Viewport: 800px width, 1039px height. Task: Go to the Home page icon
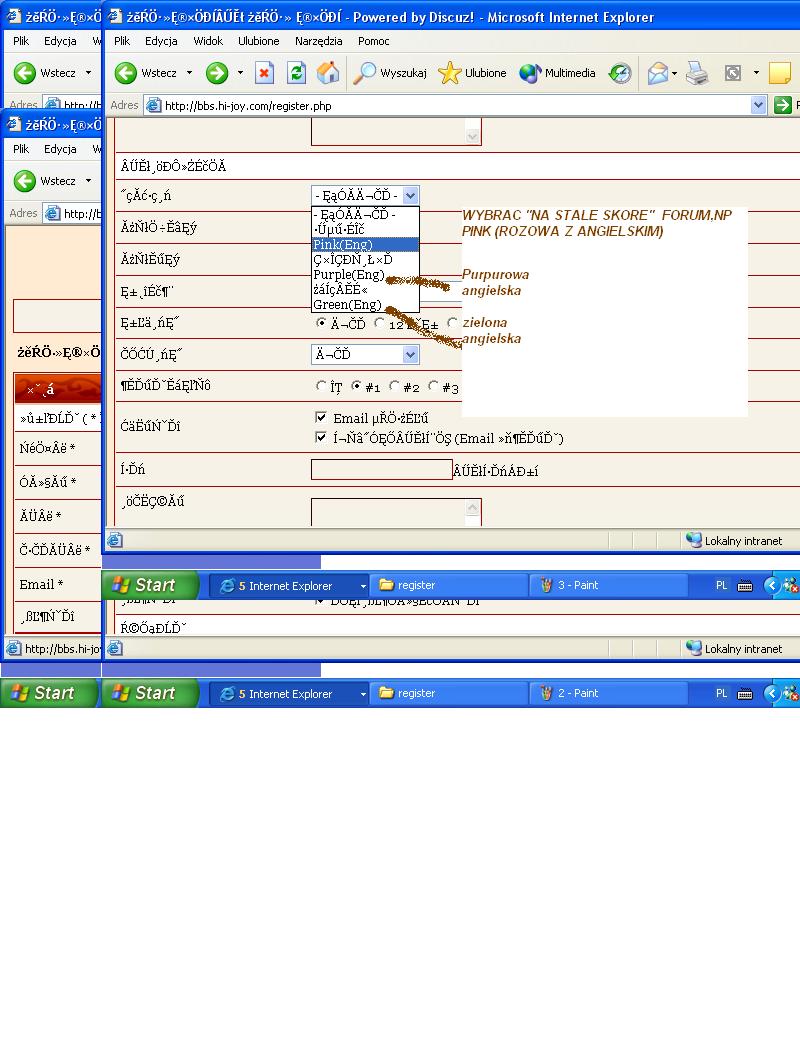pyautogui.click(x=327, y=73)
